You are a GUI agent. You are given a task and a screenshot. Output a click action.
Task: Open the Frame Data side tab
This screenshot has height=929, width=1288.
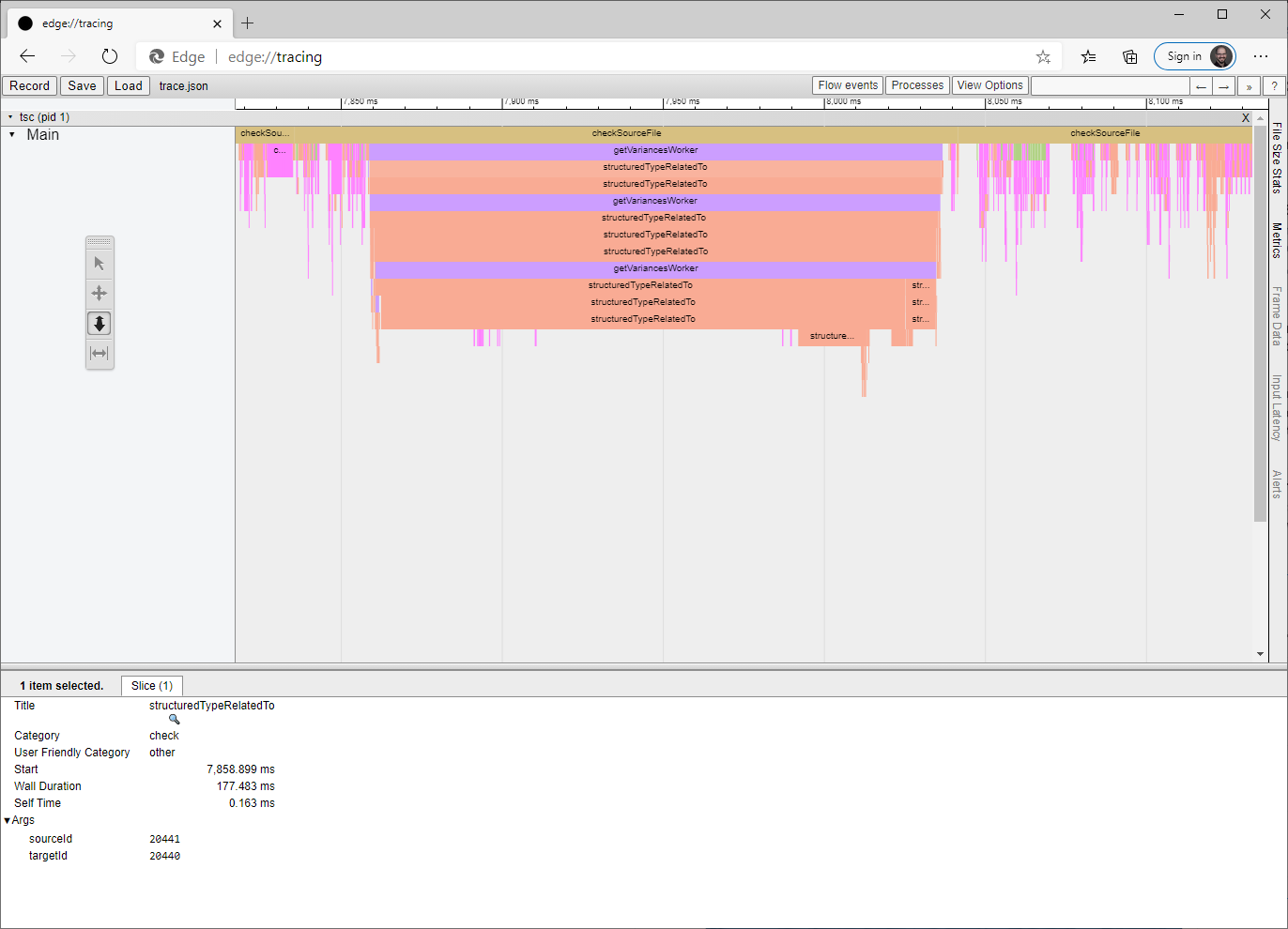tap(1277, 316)
